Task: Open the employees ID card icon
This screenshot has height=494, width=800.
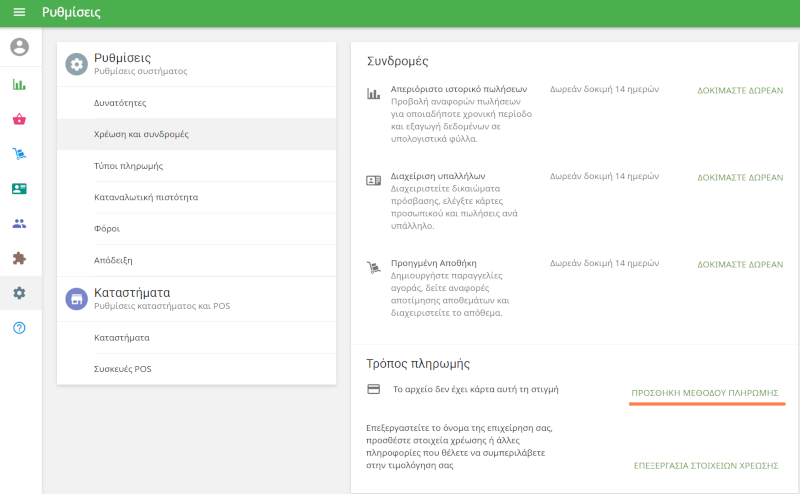Action: pos(19,189)
